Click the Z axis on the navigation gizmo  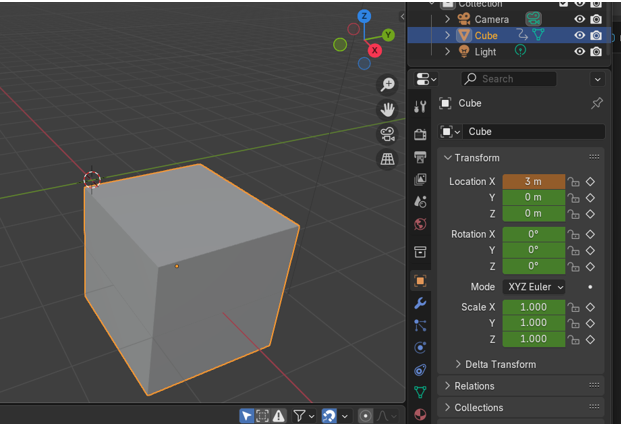(364, 16)
